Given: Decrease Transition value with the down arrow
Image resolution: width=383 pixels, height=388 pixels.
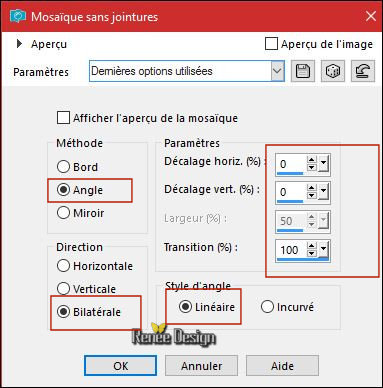Looking at the screenshot, I should click(311, 253).
